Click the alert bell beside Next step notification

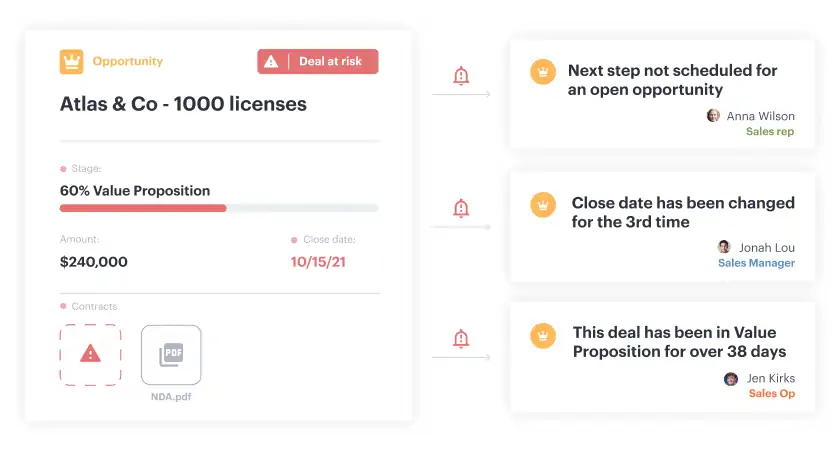coord(461,76)
